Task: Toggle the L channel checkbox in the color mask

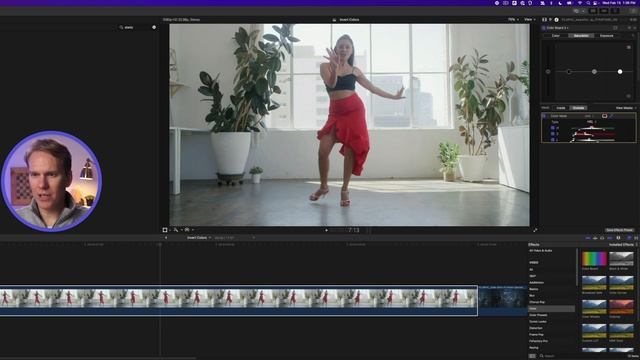Action: tap(553, 140)
